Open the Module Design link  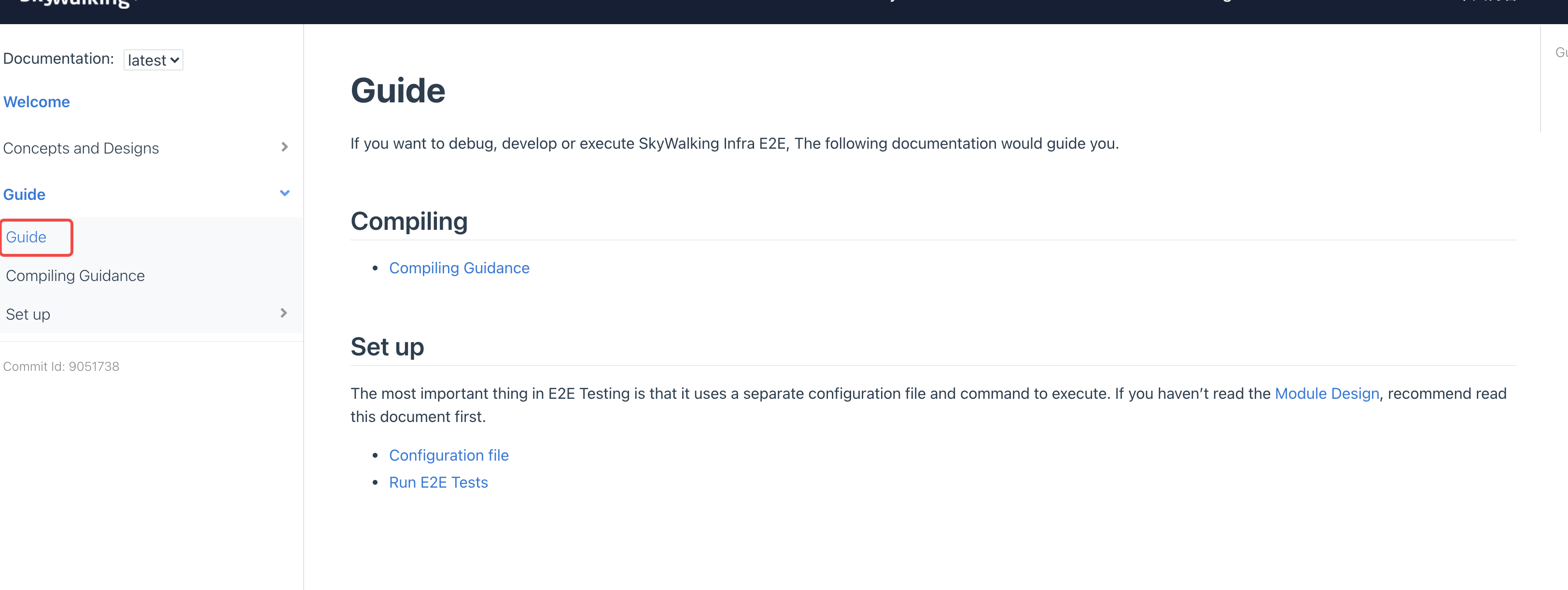[x=1326, y=393]
